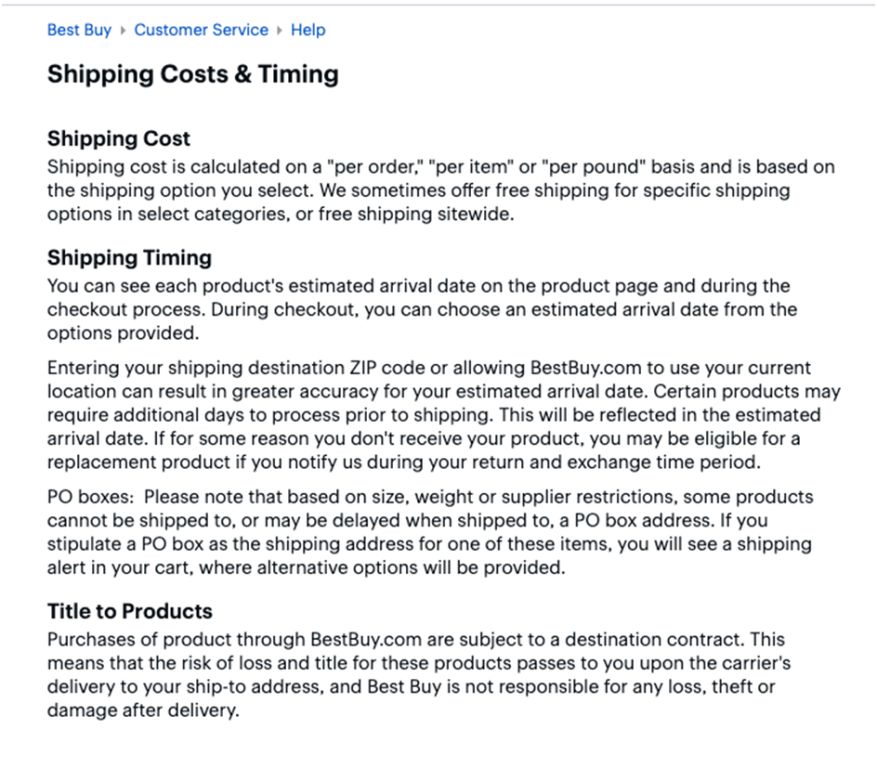Click the Help breadcrumb link
877x768 pixels.
[x=308, y=30]
